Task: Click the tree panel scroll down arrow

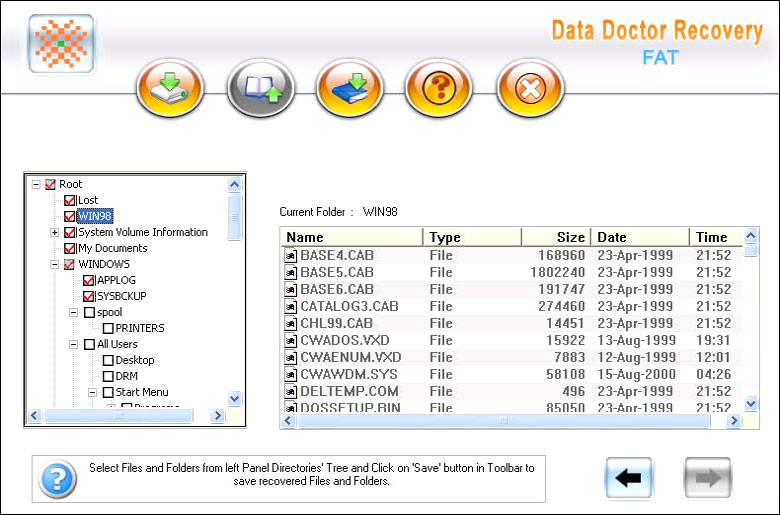Action: [234, 399]
